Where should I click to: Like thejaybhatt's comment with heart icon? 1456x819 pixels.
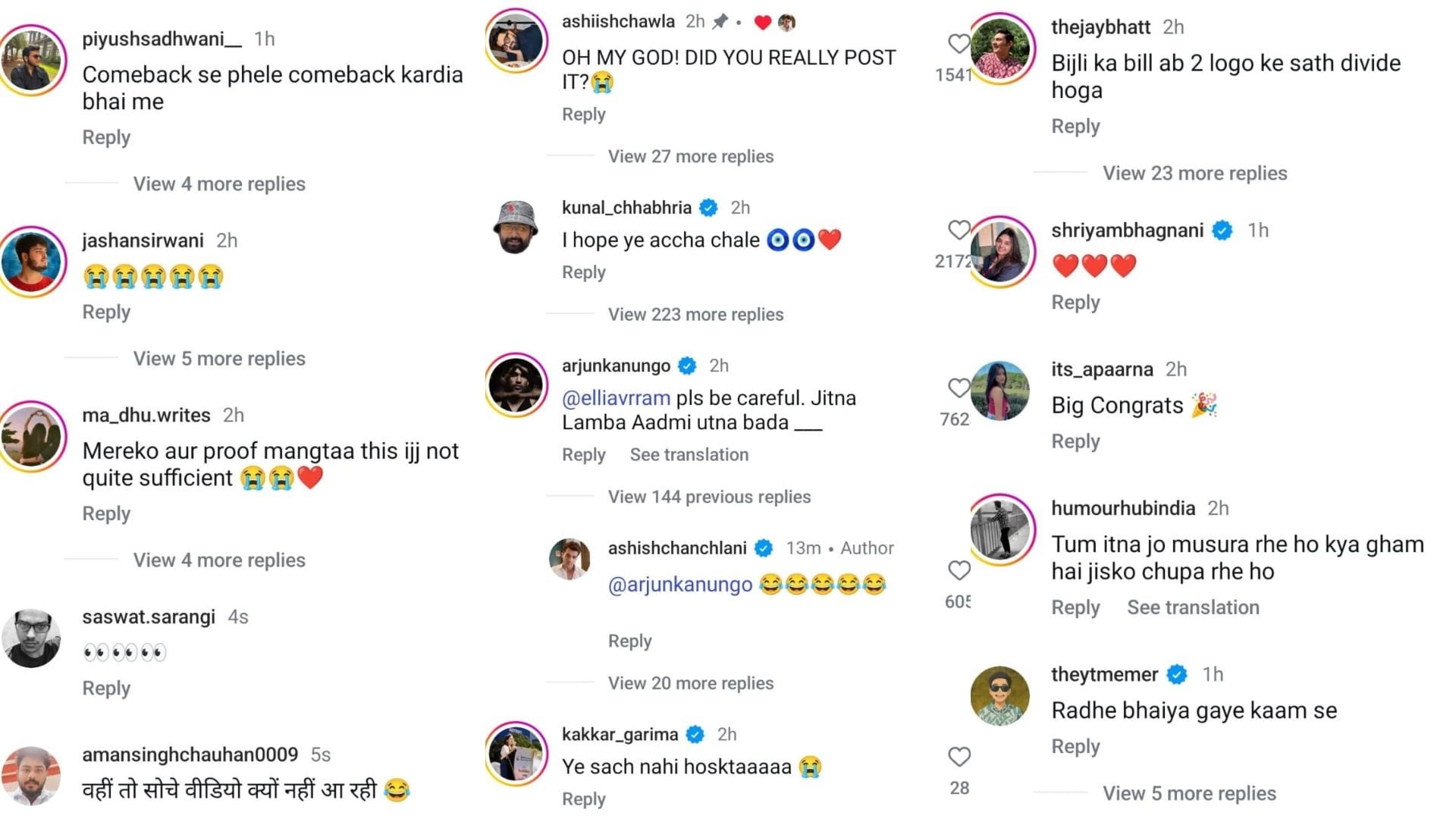click(x=959, y=43)
